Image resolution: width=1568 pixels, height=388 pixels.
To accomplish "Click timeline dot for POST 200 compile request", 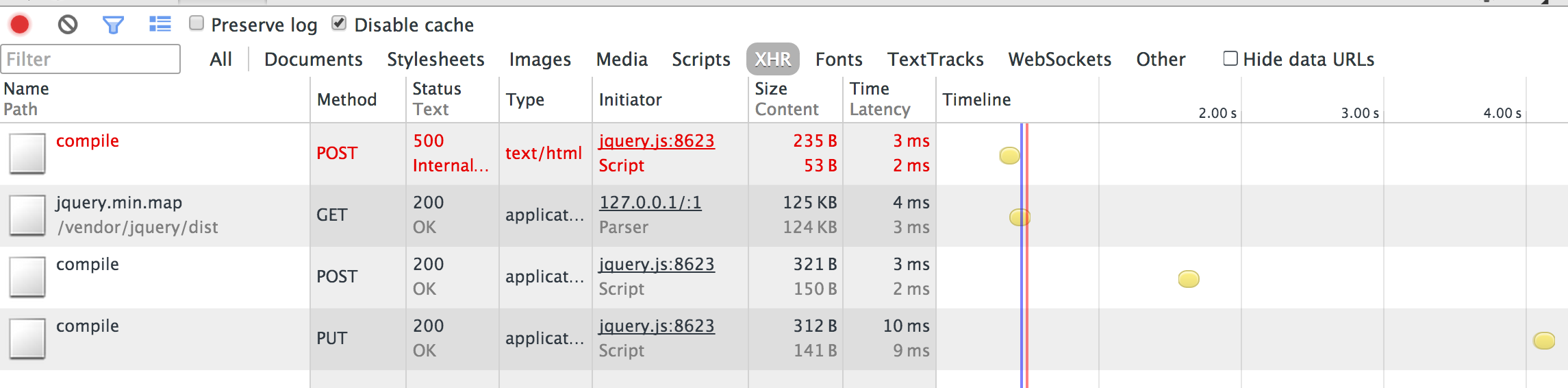I will (1189, 279).
